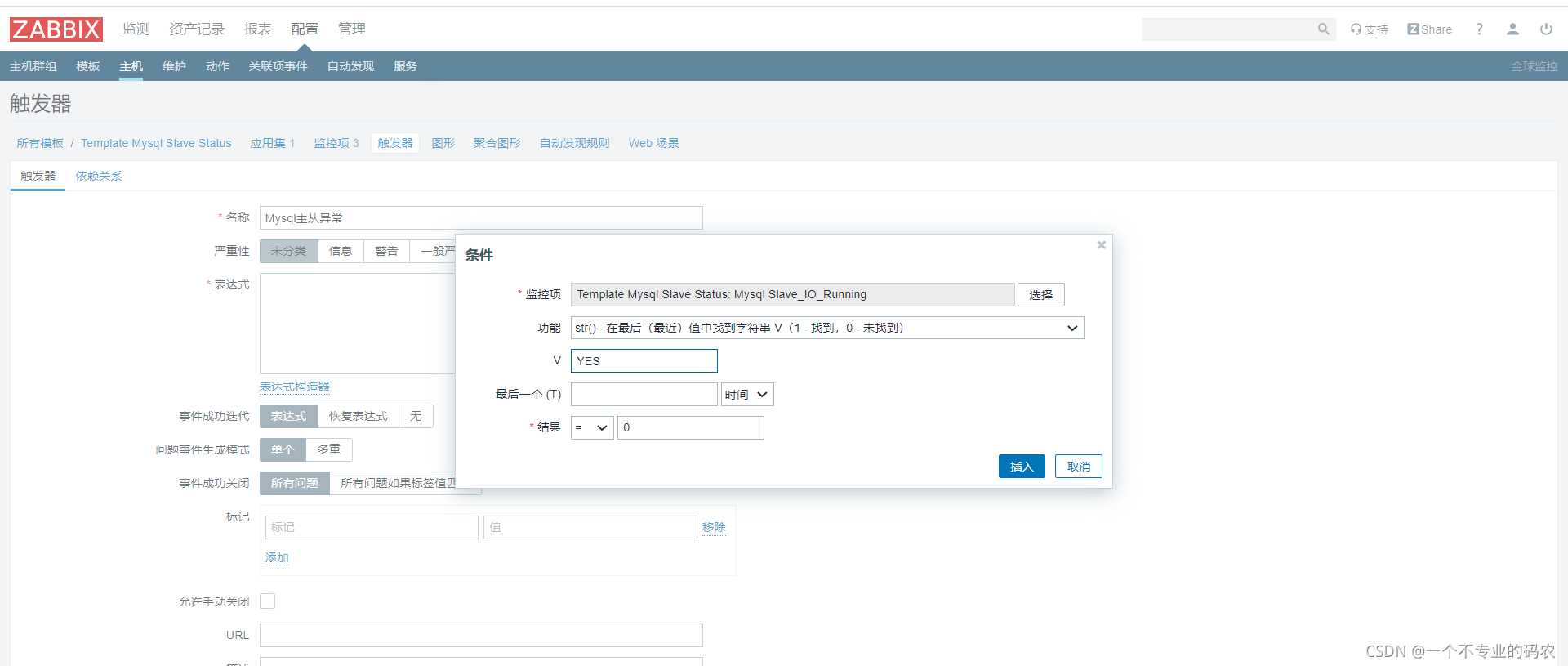Open 监控项 3 link

[336, 143]
